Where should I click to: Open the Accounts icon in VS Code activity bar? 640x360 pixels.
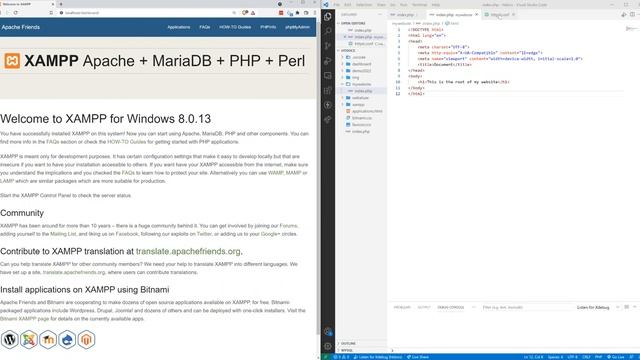coord(328,331)
